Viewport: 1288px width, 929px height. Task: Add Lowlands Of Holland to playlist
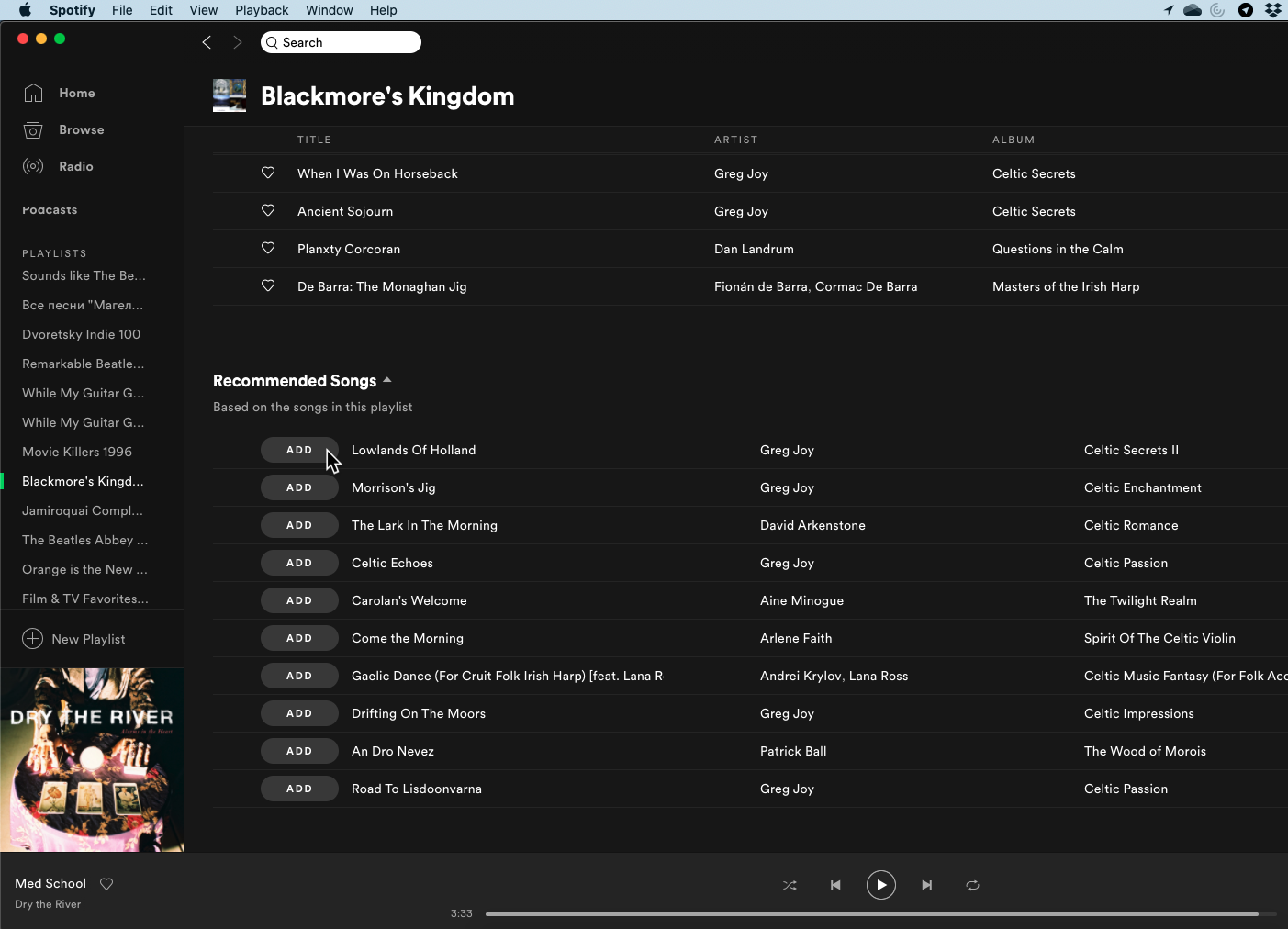pos(299,450)
